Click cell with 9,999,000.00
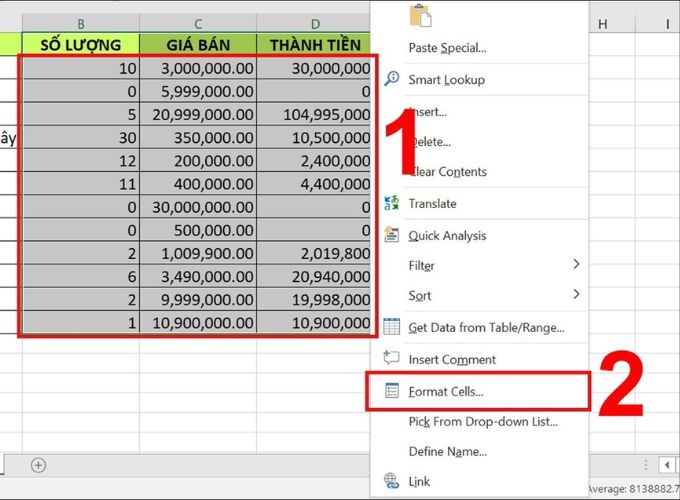The height and width of the screenshot is (500, 680). [x=198, y=299]
